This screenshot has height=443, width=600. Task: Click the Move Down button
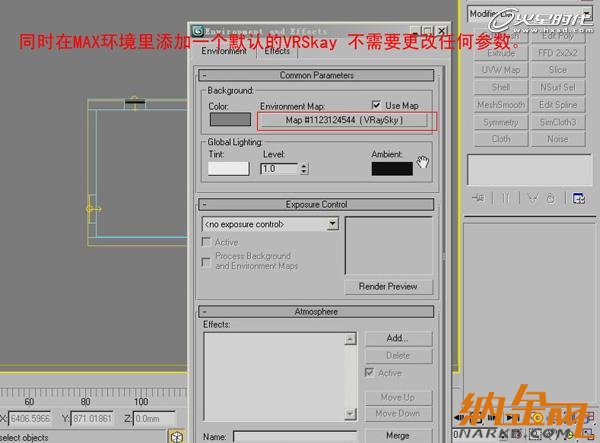(398, 414)
